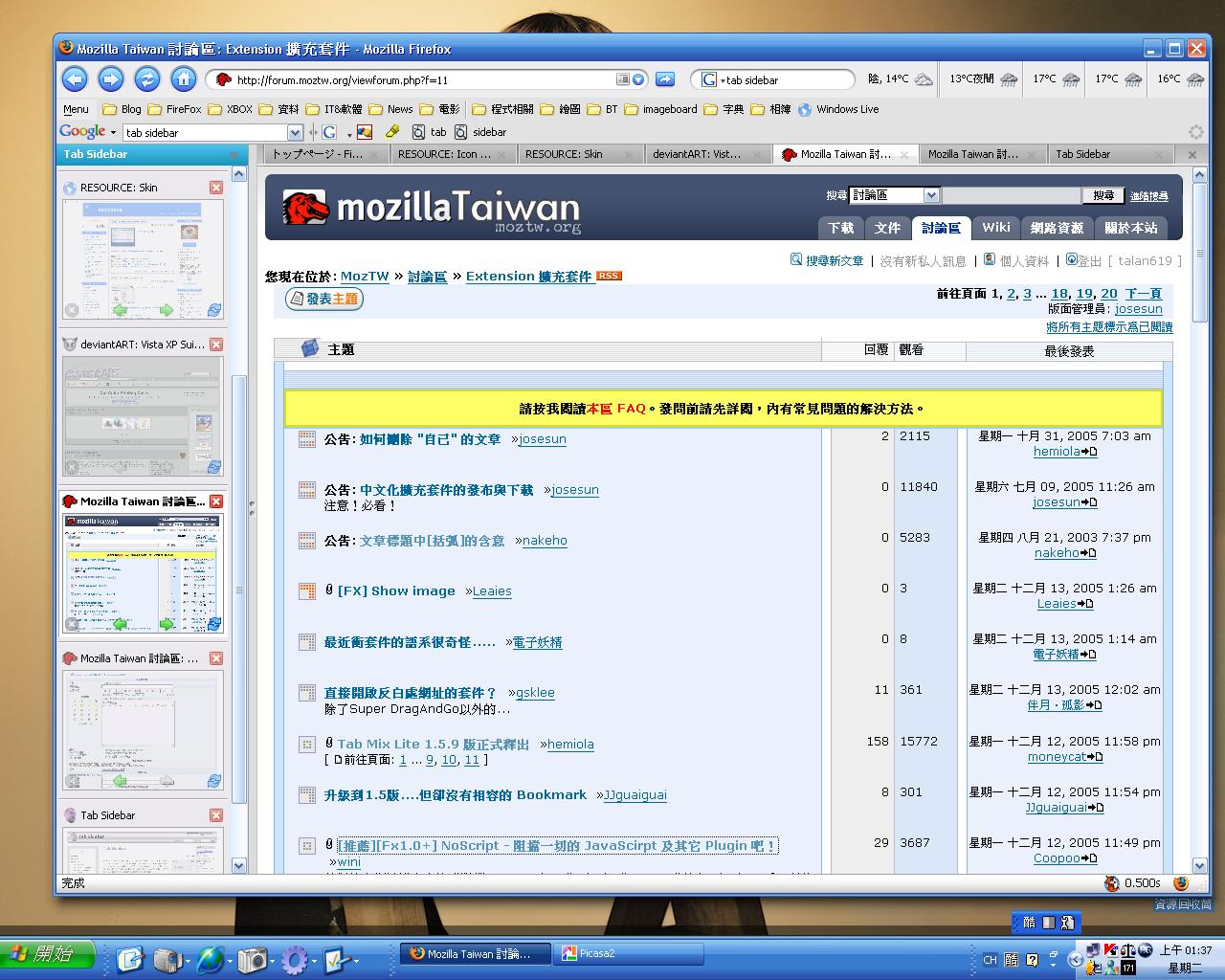Screen dimensions: 1225x980
Task: Open the Wiki tab on the site header
Action: 995,228
